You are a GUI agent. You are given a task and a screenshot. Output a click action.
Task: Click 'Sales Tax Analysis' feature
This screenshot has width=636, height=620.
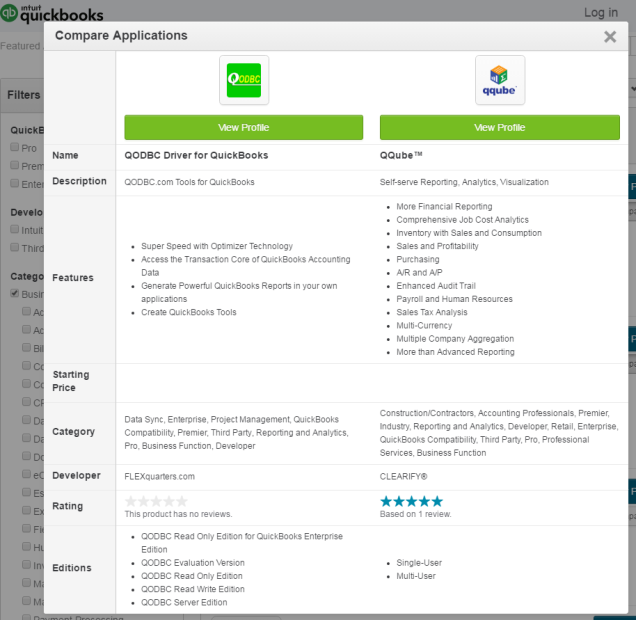coord(432,312)
